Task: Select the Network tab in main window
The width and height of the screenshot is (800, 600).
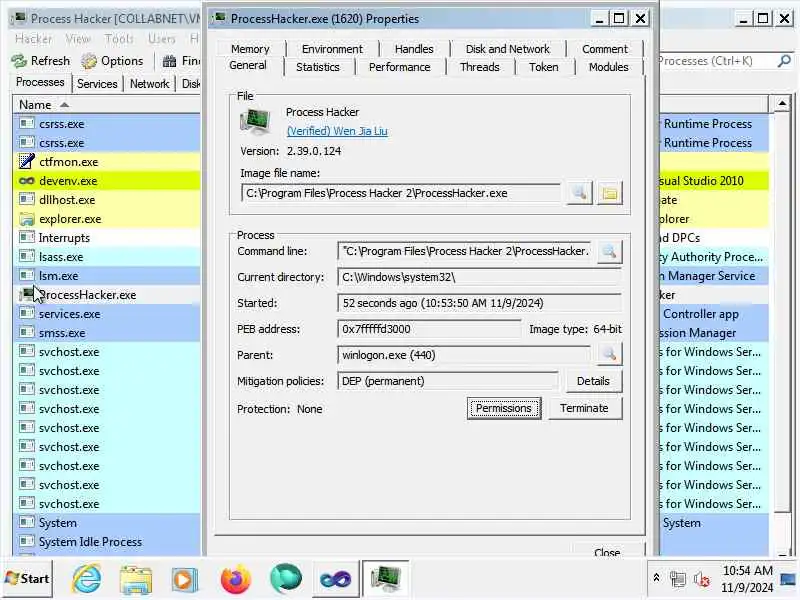Action: [149, 84]
